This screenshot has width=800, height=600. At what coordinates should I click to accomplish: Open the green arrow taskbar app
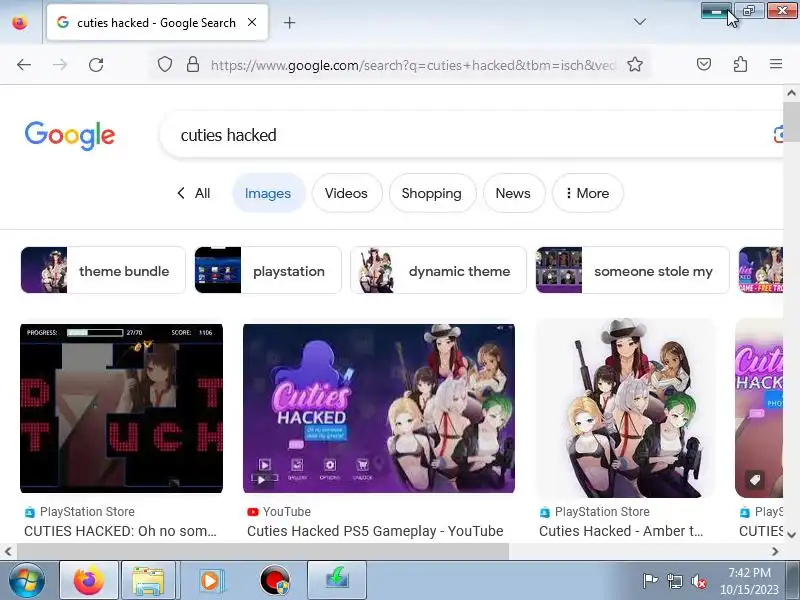pyautogui.click(x=337, y=580)
